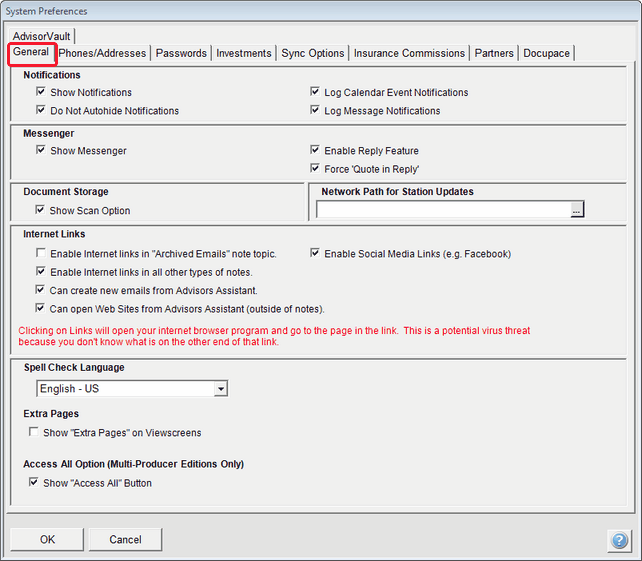The width and height of the screenshot is (642, 561).
Task: Go to the Docupace tab
Action: coord(546,53)
